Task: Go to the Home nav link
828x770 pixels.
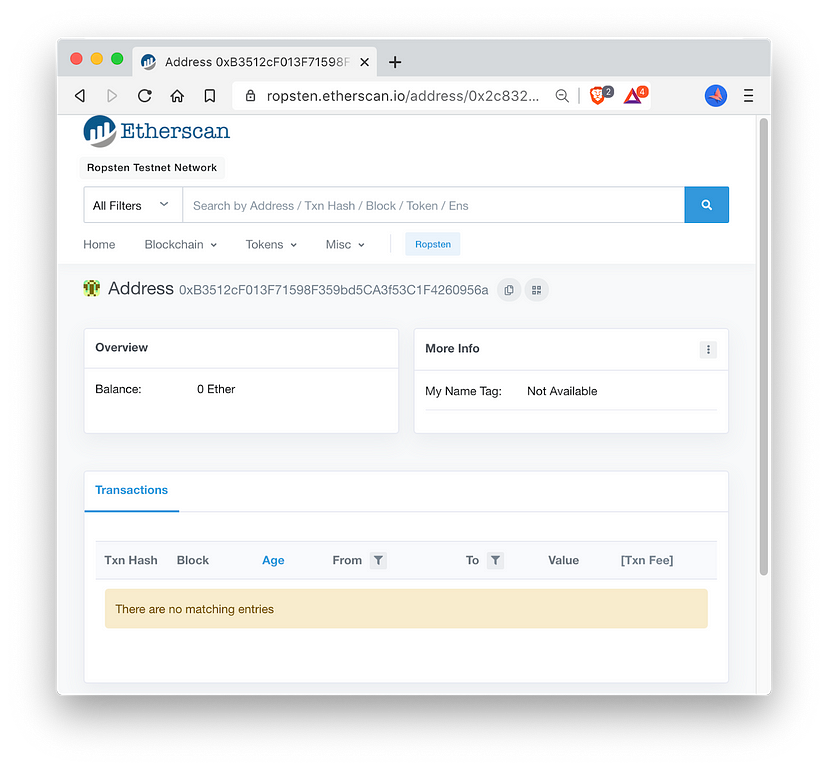Action: tap(99, 245)
